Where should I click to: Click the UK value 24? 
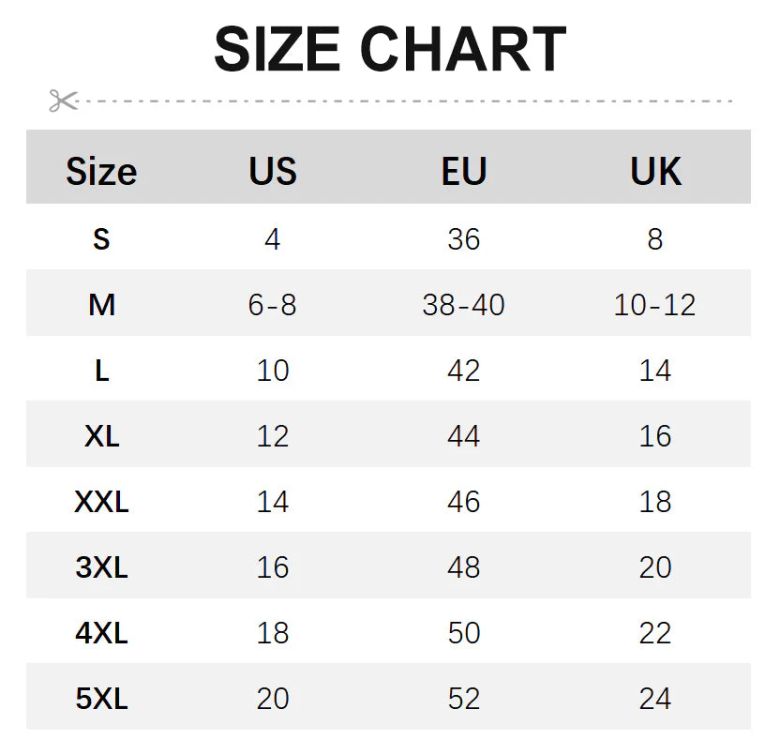(655, 698)
